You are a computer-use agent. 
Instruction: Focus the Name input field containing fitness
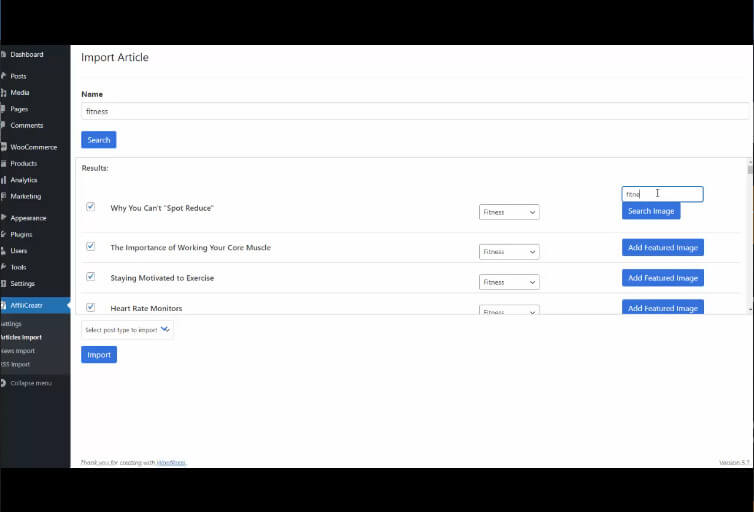[415, 111]
